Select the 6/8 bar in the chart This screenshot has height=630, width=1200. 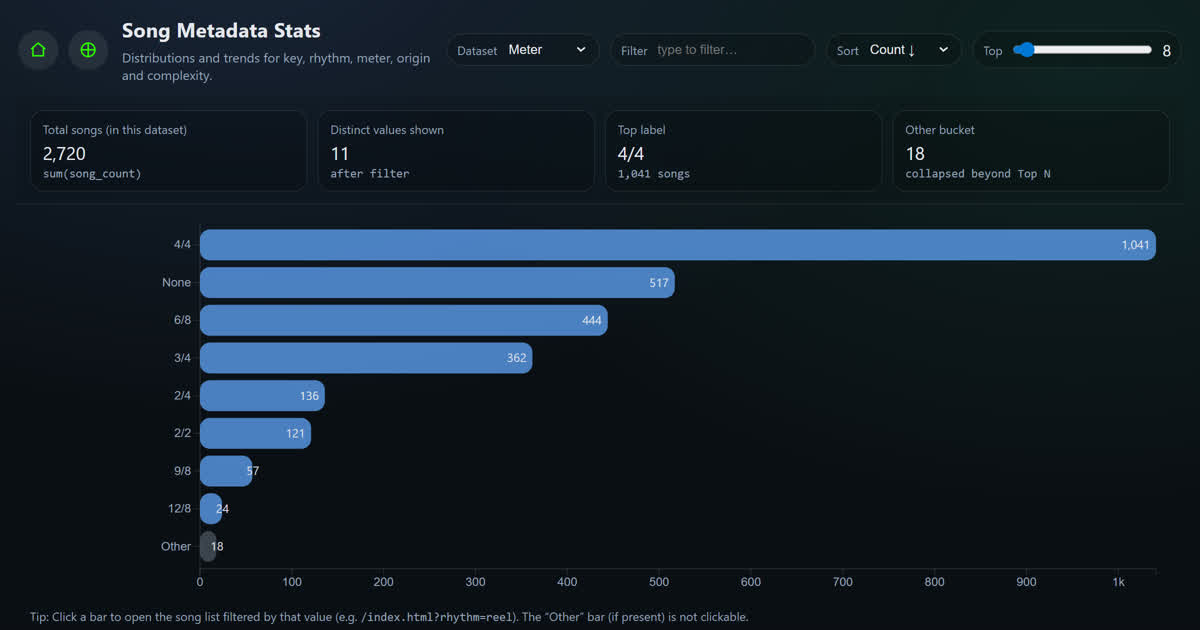(x=400, y=320)
